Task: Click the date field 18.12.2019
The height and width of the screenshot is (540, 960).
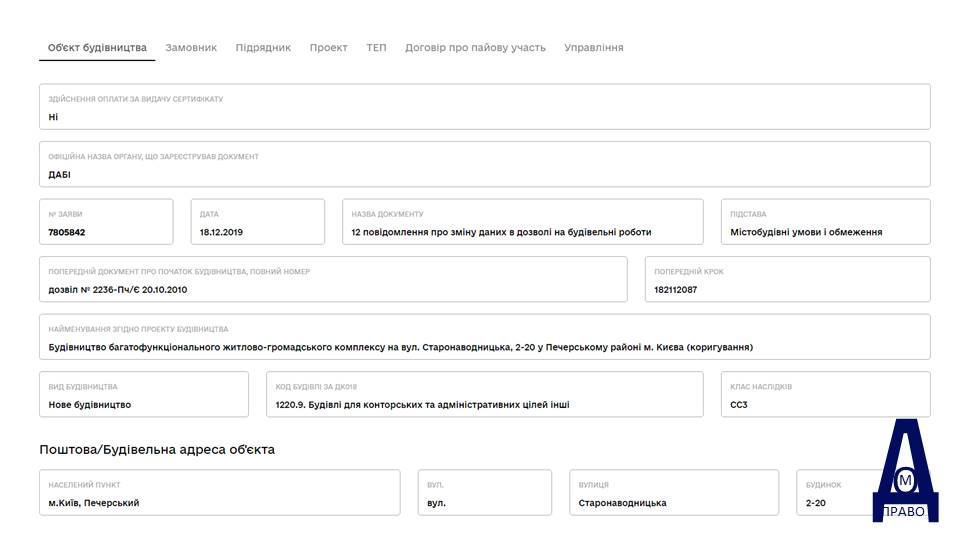Action: (258, 222)
